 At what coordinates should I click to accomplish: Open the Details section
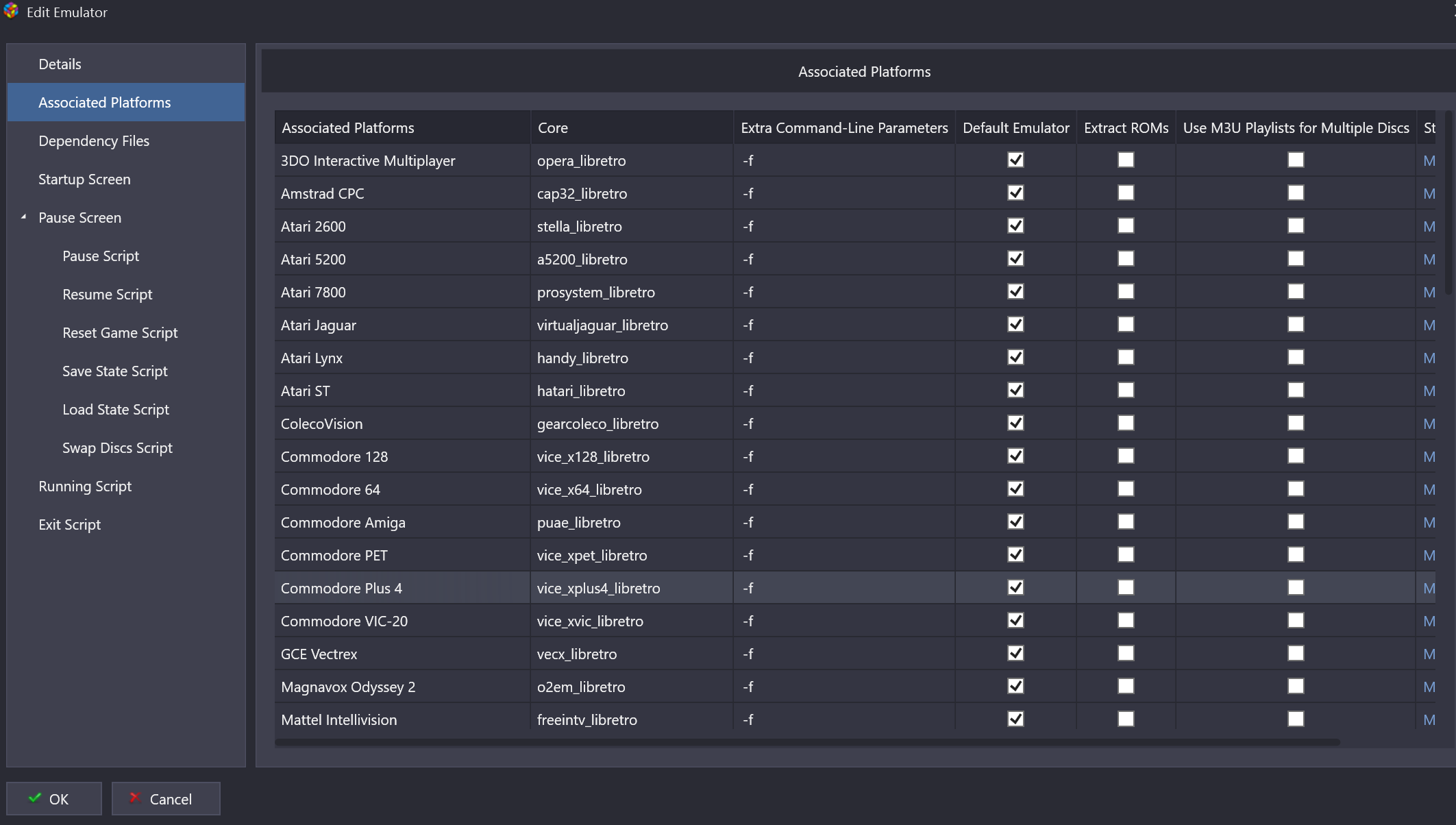point(126,64)
